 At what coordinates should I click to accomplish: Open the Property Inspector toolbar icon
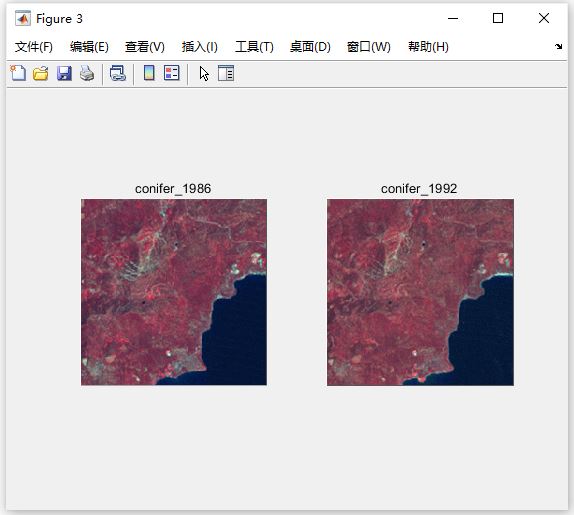pos(226,73)
